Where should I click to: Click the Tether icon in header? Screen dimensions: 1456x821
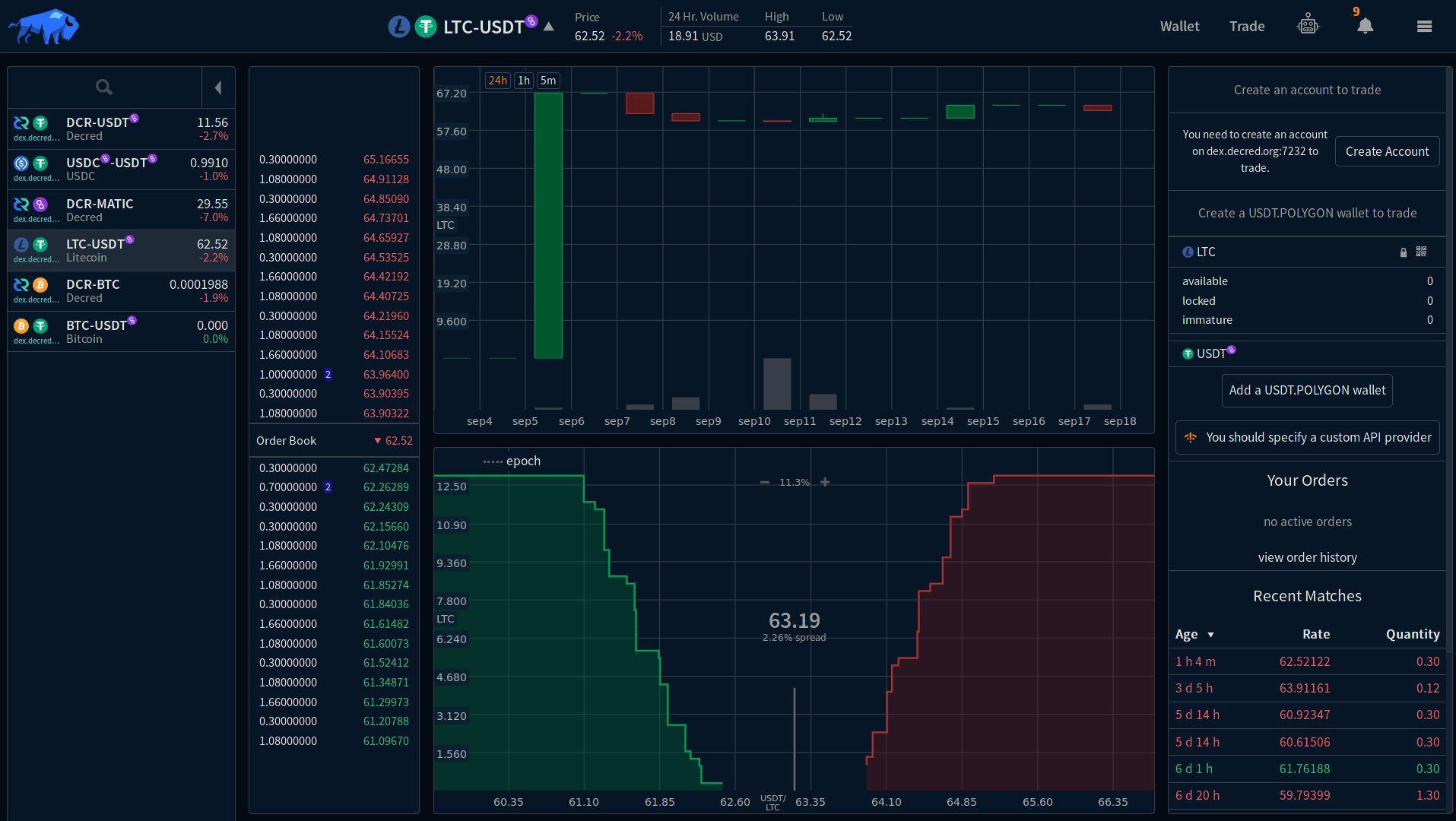[x=426, y=27]
